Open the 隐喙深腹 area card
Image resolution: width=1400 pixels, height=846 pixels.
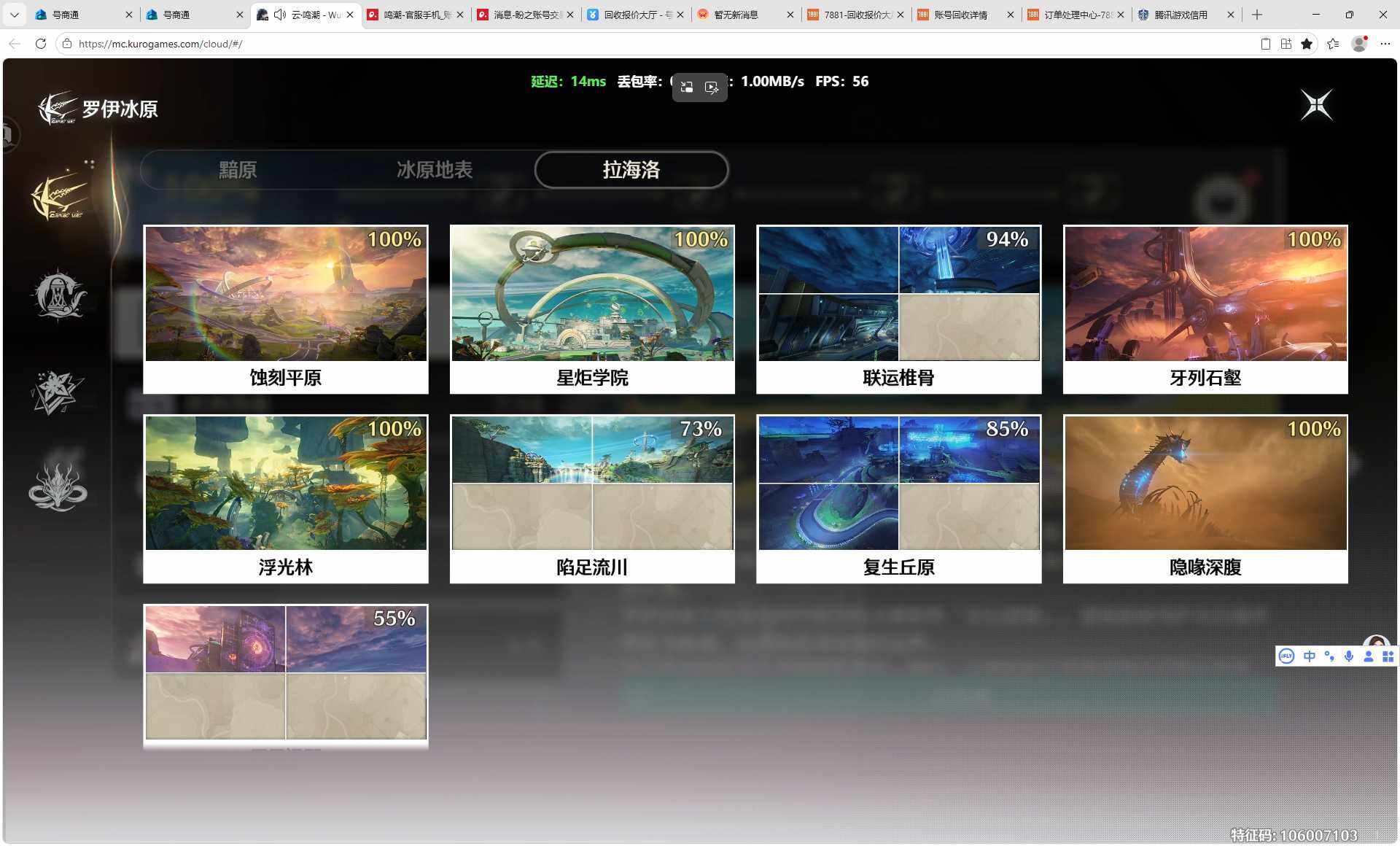(1205, 499)
